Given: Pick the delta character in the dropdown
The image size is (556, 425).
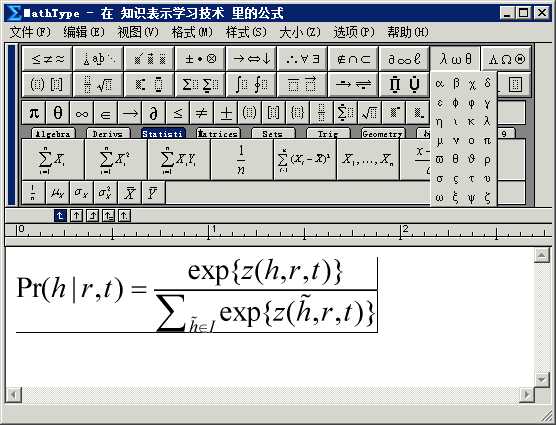Looking at the screenshot, I should [488, 84].
